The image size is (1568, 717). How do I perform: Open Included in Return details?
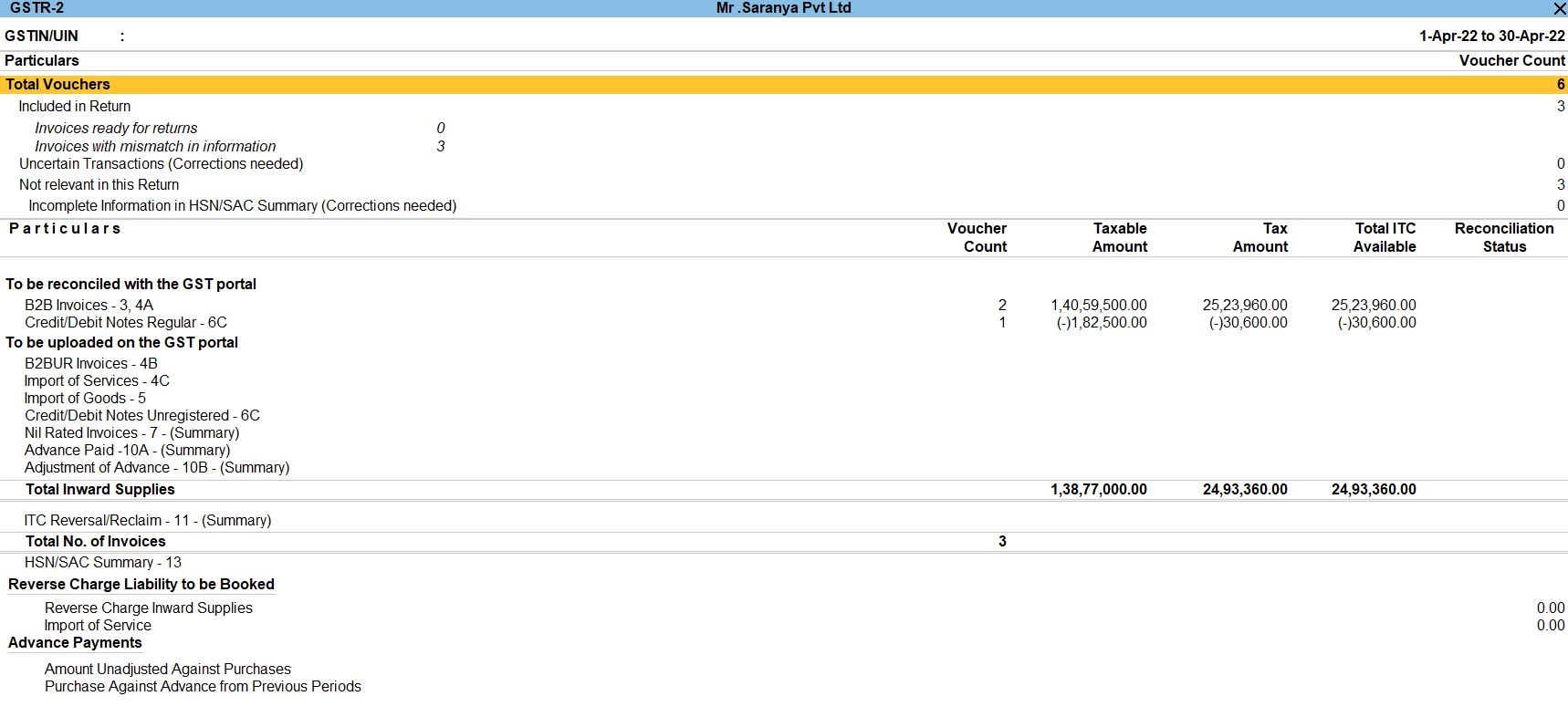75,106
